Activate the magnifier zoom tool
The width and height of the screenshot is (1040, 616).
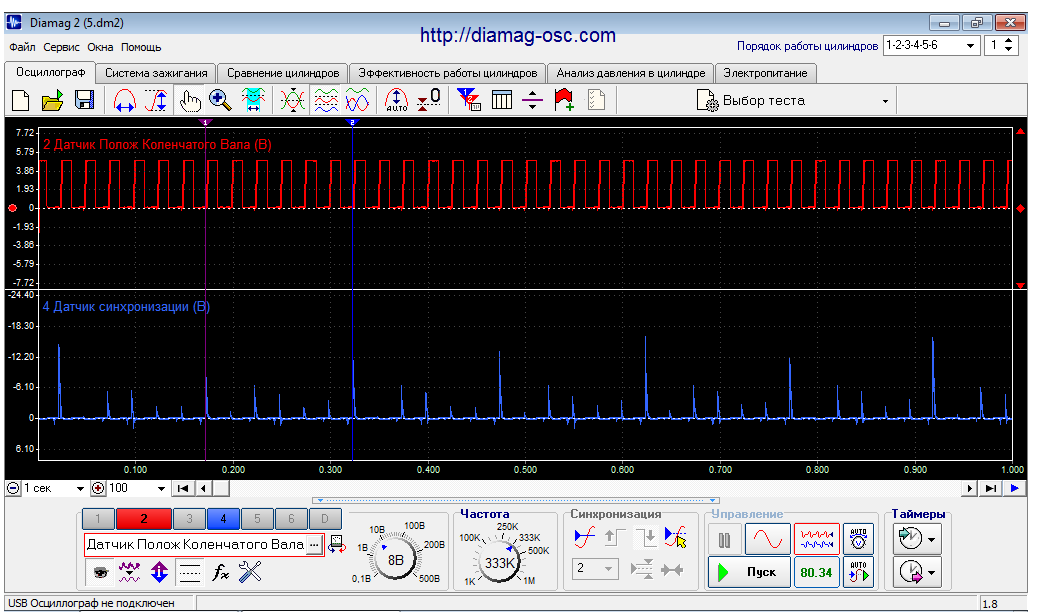[x=220, y=100]
